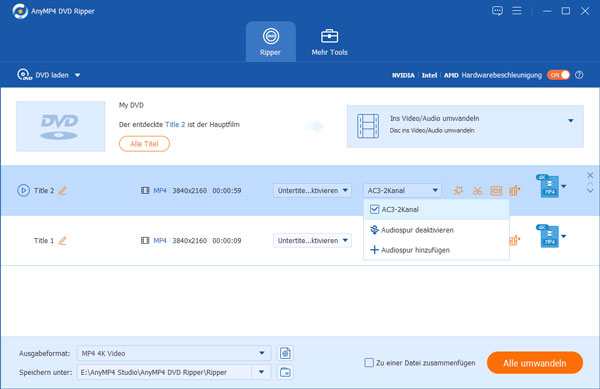Screen dimensions: 600x389
Task: Click the Ins Video/Audio film icon
Action: 368,126
